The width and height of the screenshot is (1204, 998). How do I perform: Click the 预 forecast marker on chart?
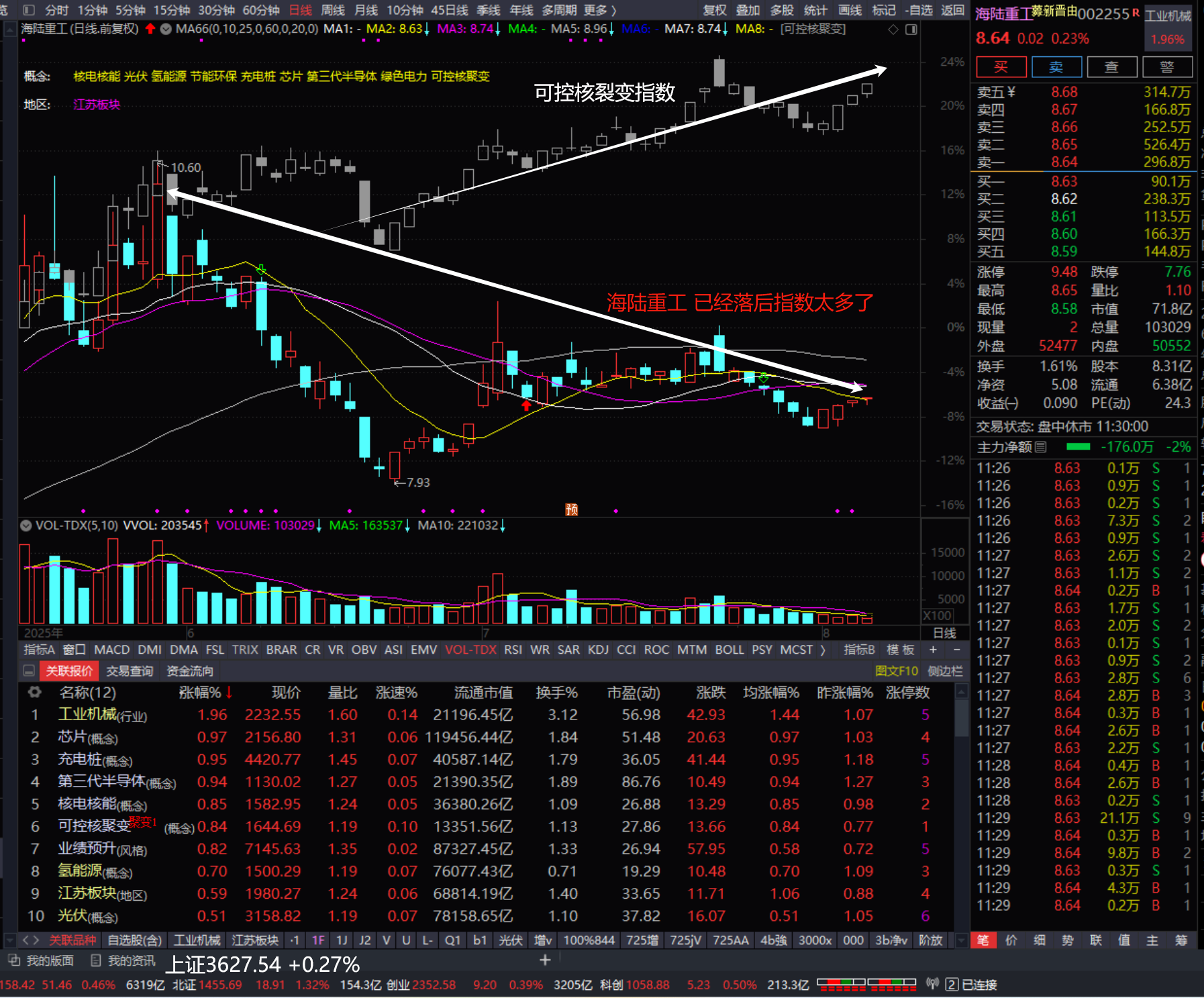pyautogui.click(x=572, y=509)
